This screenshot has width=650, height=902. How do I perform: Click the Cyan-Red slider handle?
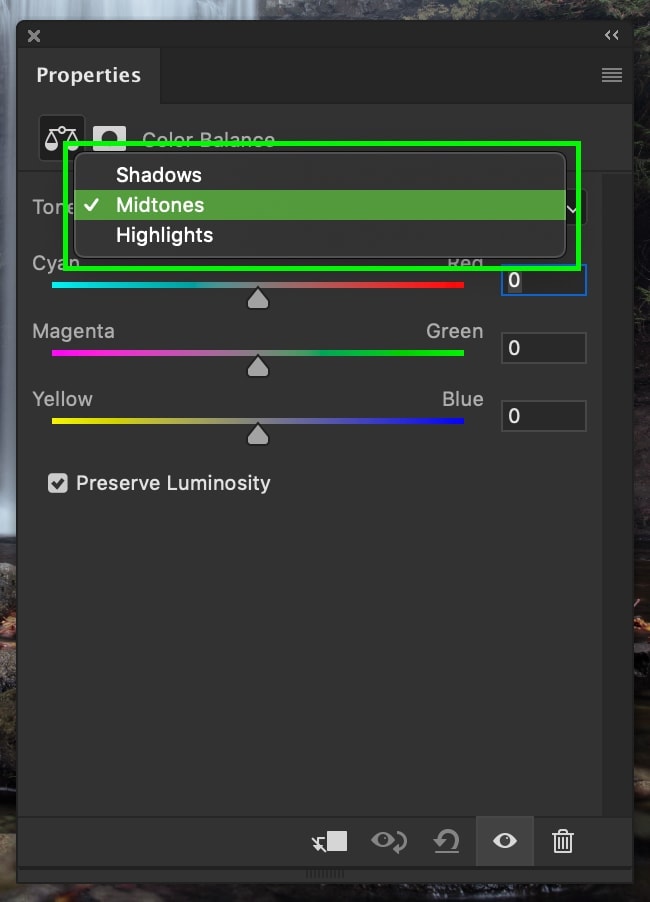(258, 298)
